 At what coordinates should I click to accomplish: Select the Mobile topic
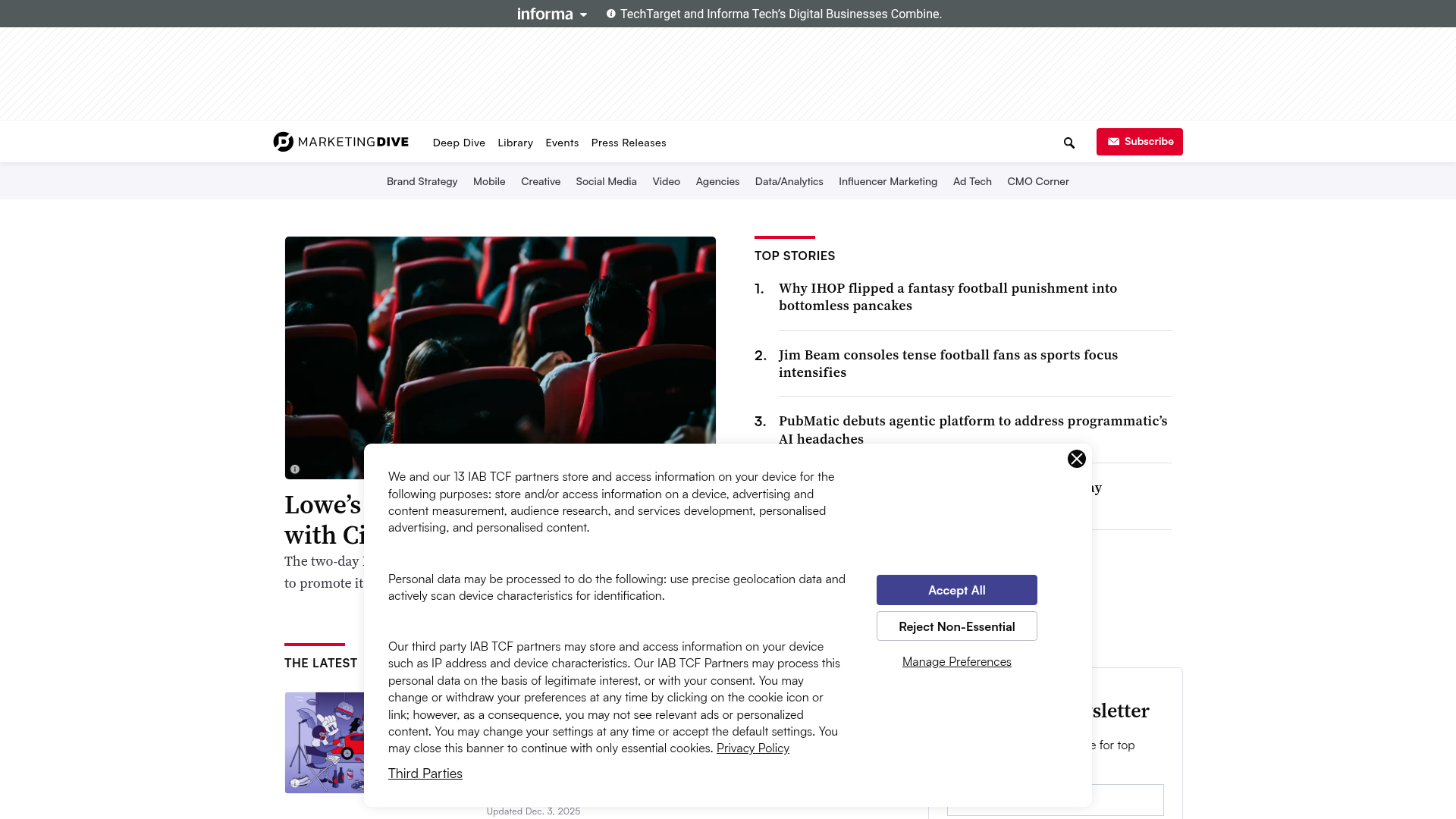[x=489, y=181]
